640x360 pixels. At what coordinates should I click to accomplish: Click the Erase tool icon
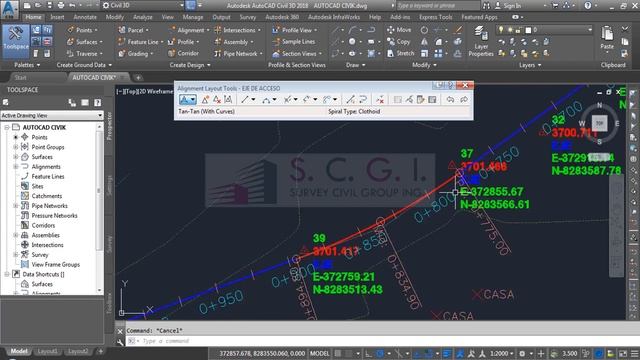coord(458,30)
